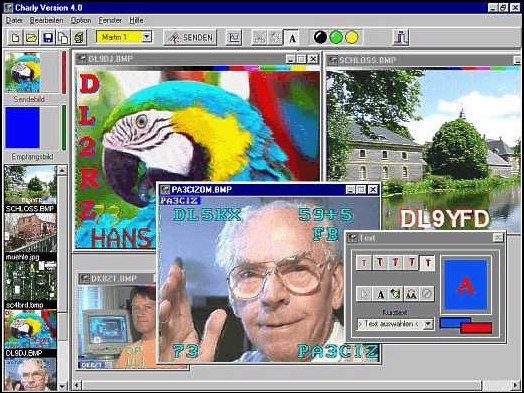Click the greyed-out crossed circle icon in Text panel
This screenshot has width=524, height=393.
(x=427, y=294)
